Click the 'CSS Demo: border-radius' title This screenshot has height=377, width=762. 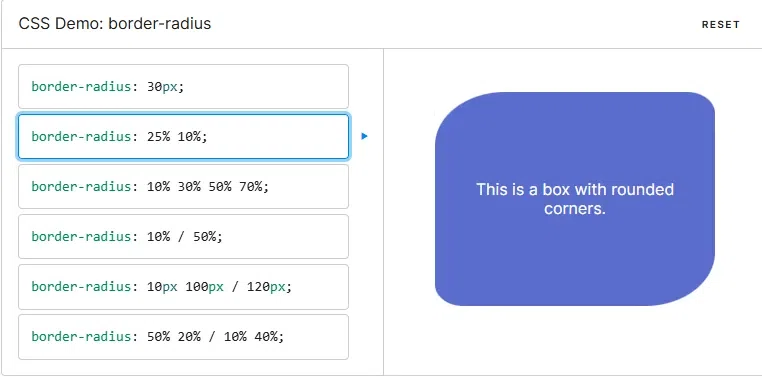(x=115, y=24)
